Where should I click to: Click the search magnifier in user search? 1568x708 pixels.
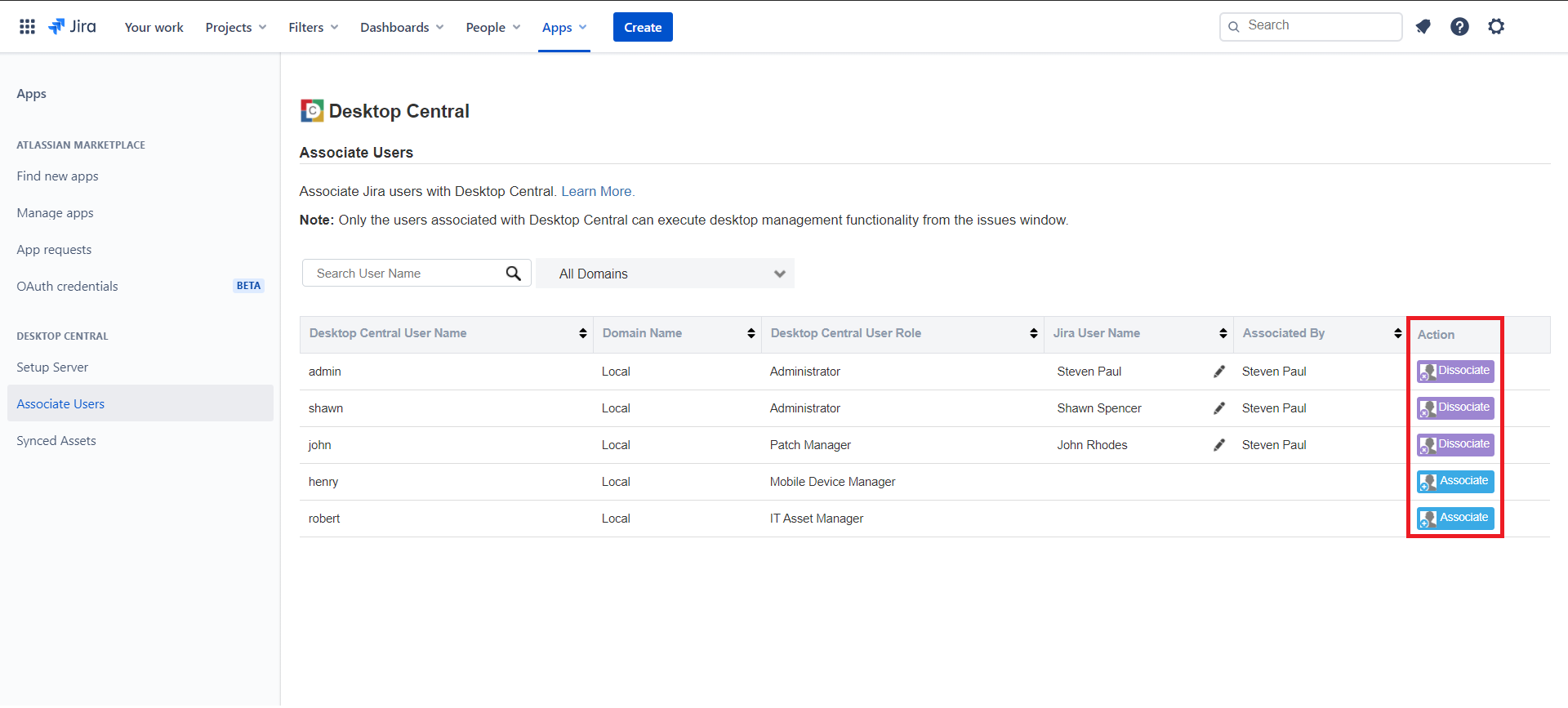pyautogui.click(x=513, y=274)
